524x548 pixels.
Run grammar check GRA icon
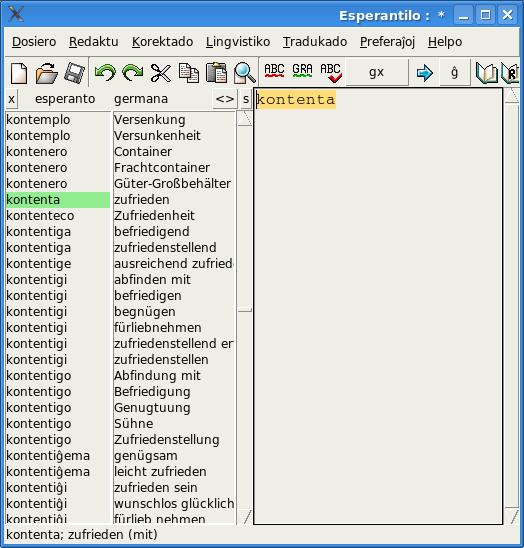302,70
